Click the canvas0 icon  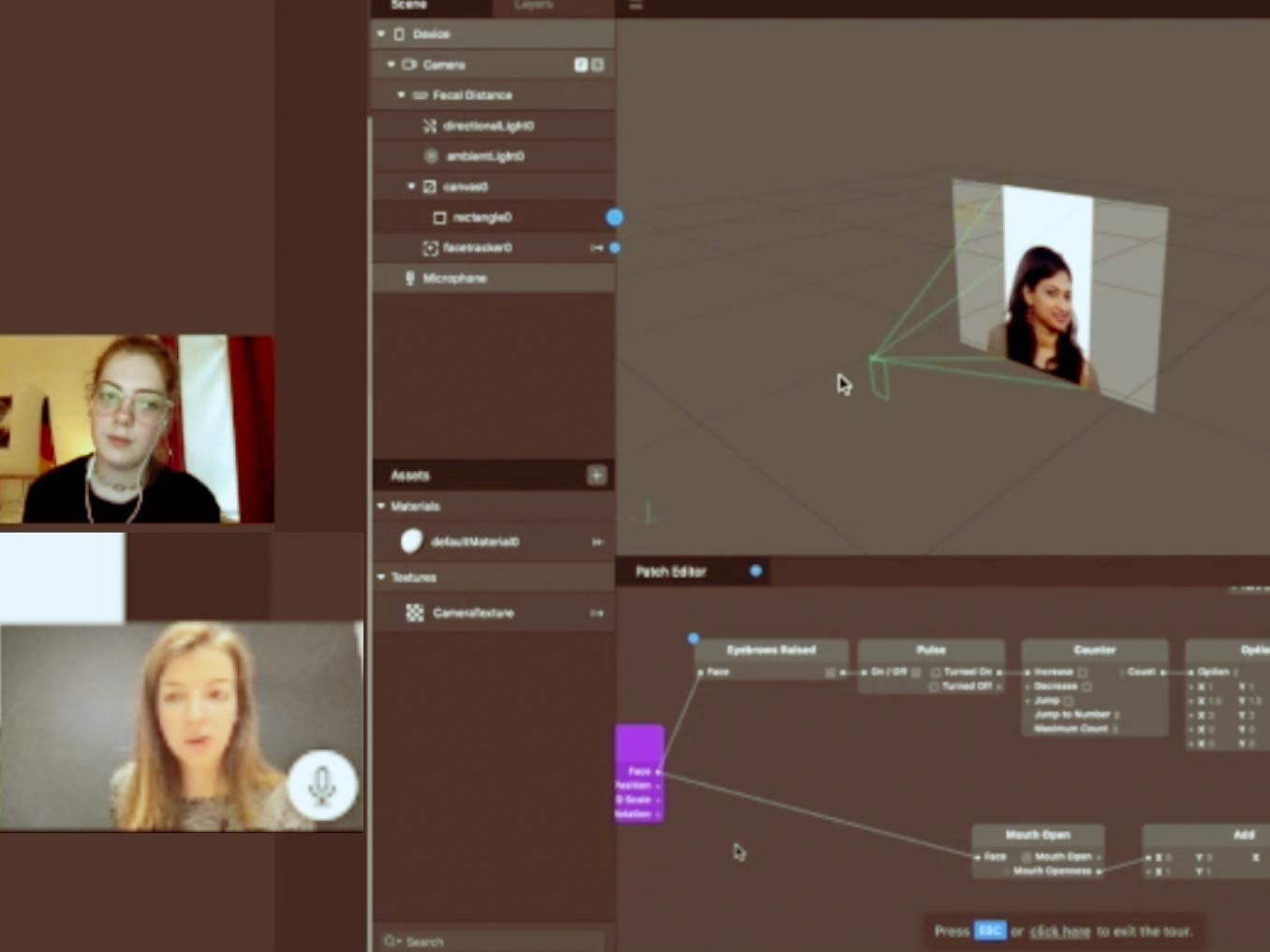(x=430, y=186)
